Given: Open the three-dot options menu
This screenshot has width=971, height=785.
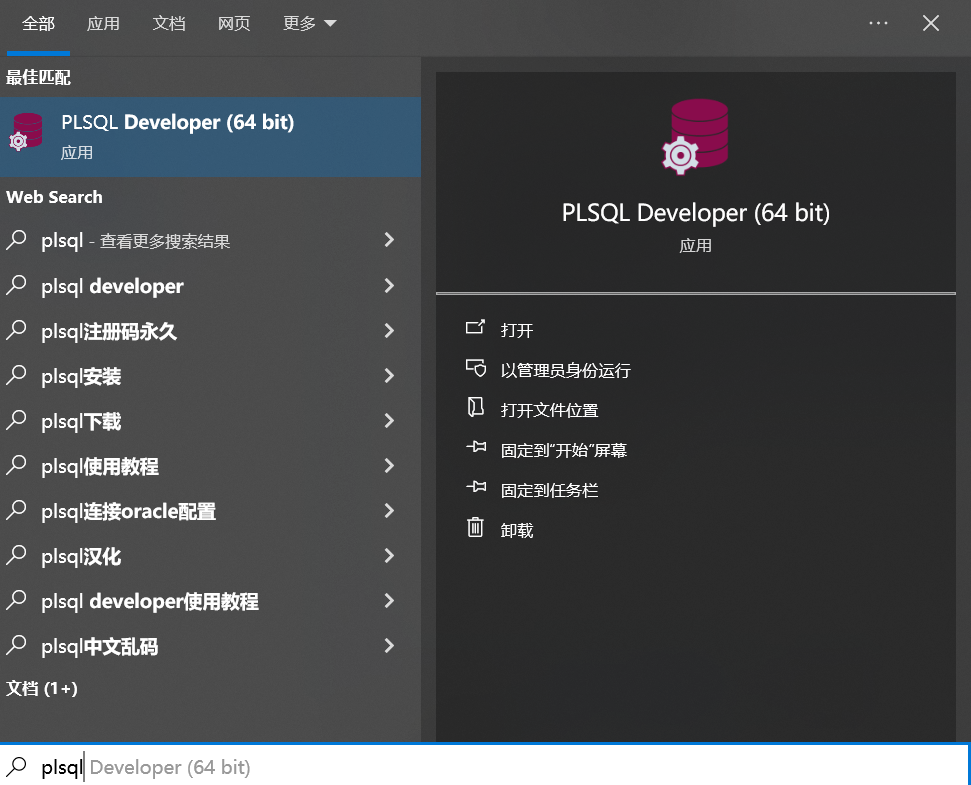Looking at the screenshot, I should [x=878, y=24].
